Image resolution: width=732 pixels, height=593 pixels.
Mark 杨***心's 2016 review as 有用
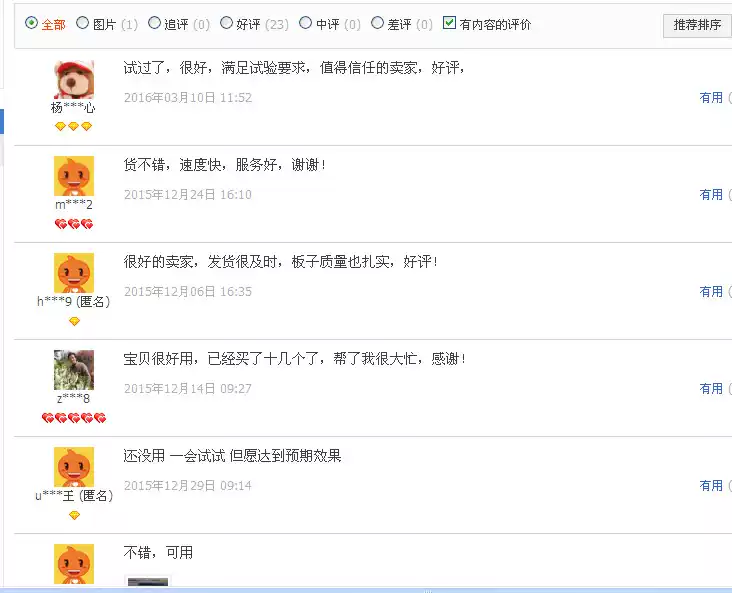(x=711, y=98)
